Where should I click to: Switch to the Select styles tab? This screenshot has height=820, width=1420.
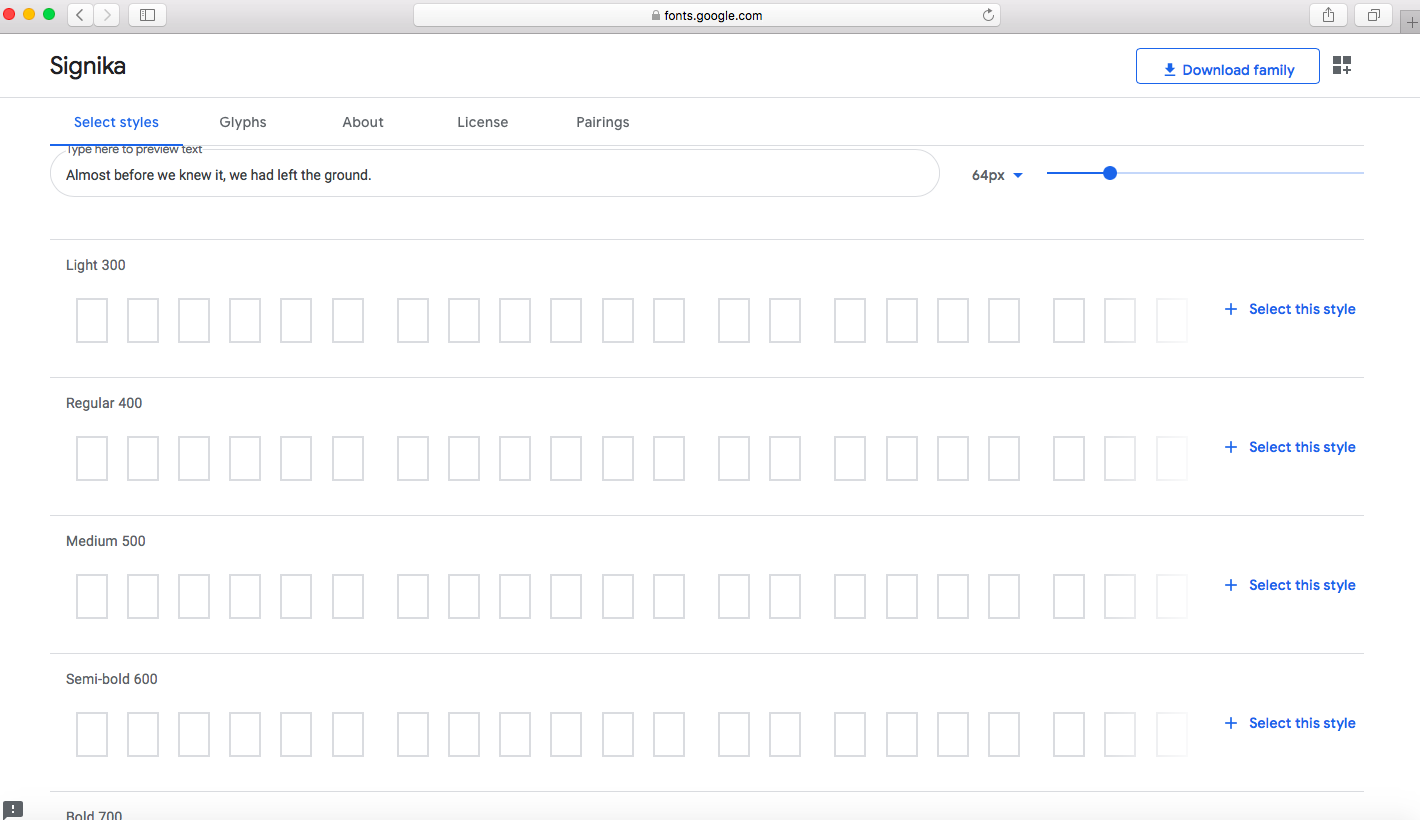(x=116, y=122)
